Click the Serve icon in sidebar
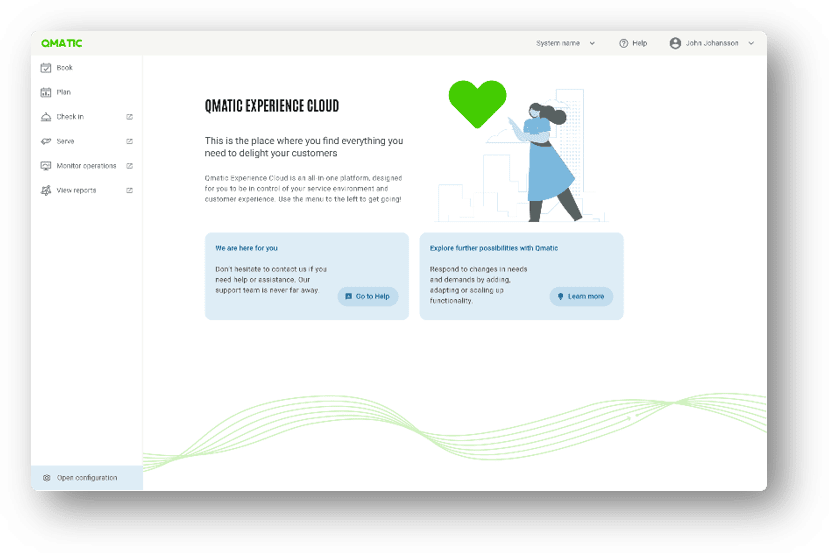The height and width of the screenshot is (553, 829). coord(46,141)
